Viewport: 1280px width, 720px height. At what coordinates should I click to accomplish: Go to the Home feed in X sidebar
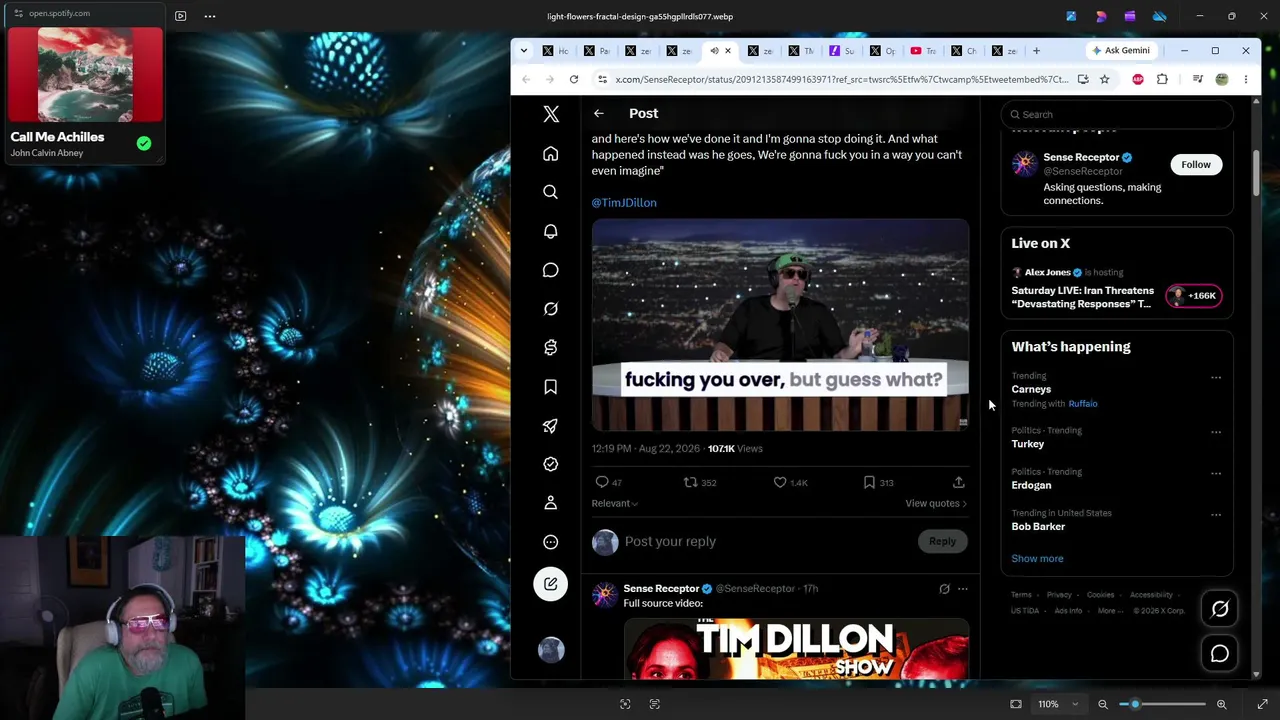(551, 153)
